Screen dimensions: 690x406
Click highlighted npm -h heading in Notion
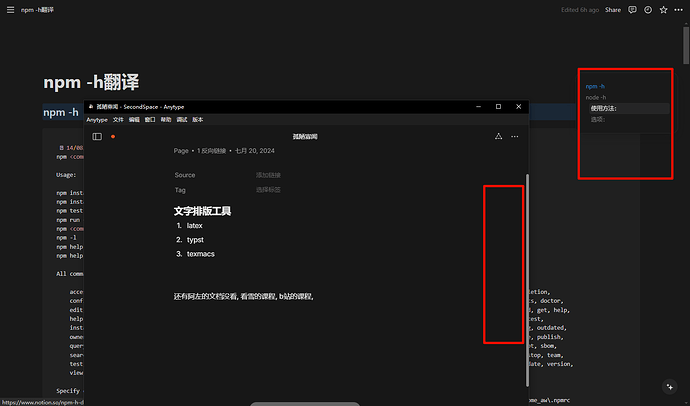[x=61, y=113]
